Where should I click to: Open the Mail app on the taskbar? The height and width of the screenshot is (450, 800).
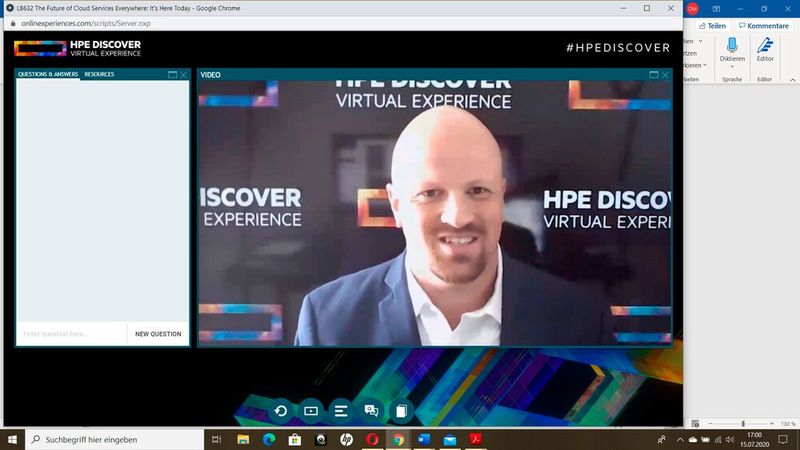(450, 439)
